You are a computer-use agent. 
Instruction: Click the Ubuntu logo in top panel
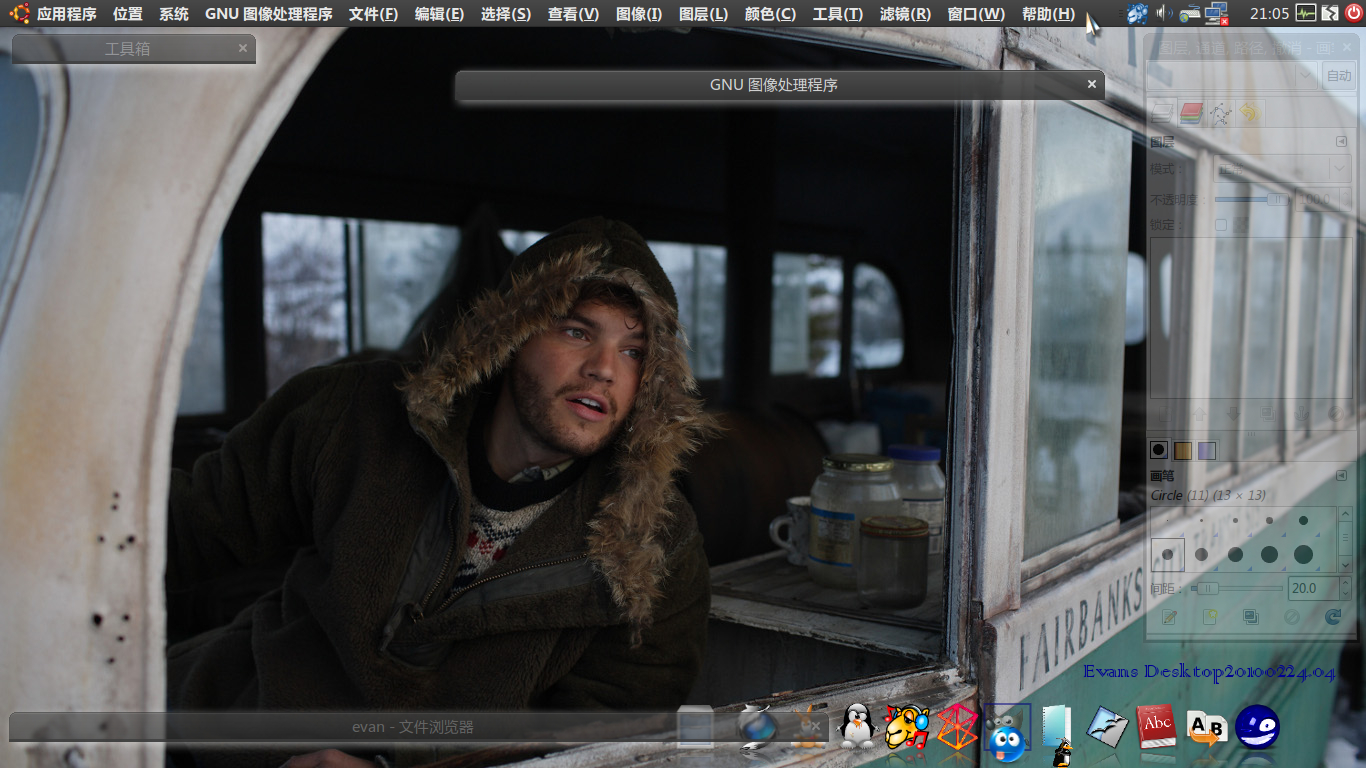point(20,14)
